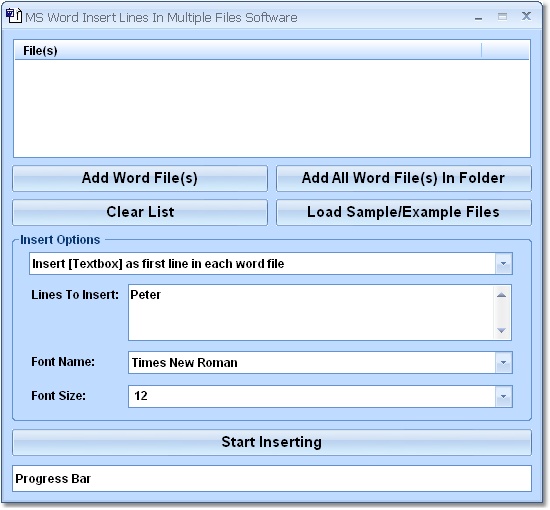Expand the Font Name dropdown
The image size is (550, 510).
tap(504, 362)
